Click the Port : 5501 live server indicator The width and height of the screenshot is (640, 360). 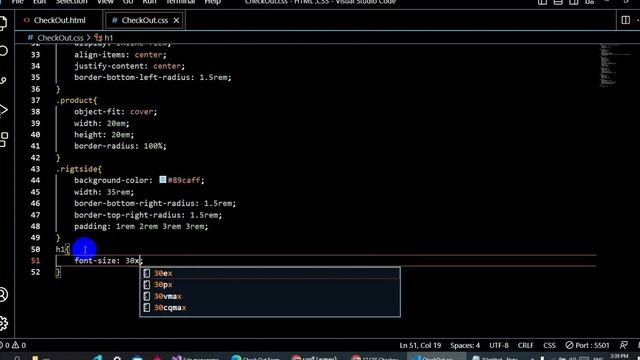coord(587,345)
